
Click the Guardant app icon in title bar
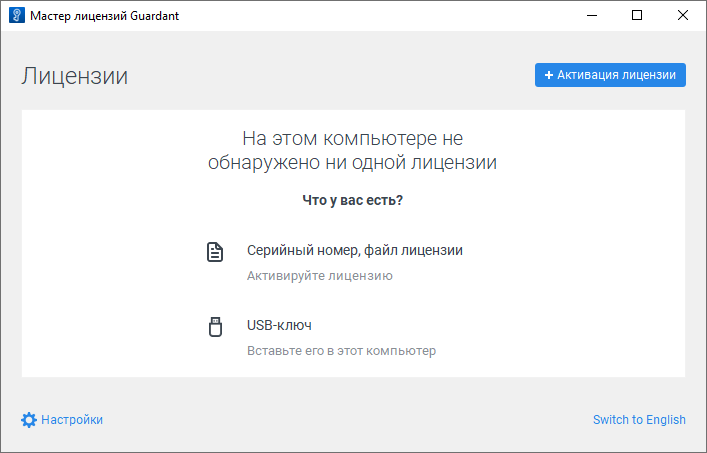pyautogui.click(x=17, y=15)
